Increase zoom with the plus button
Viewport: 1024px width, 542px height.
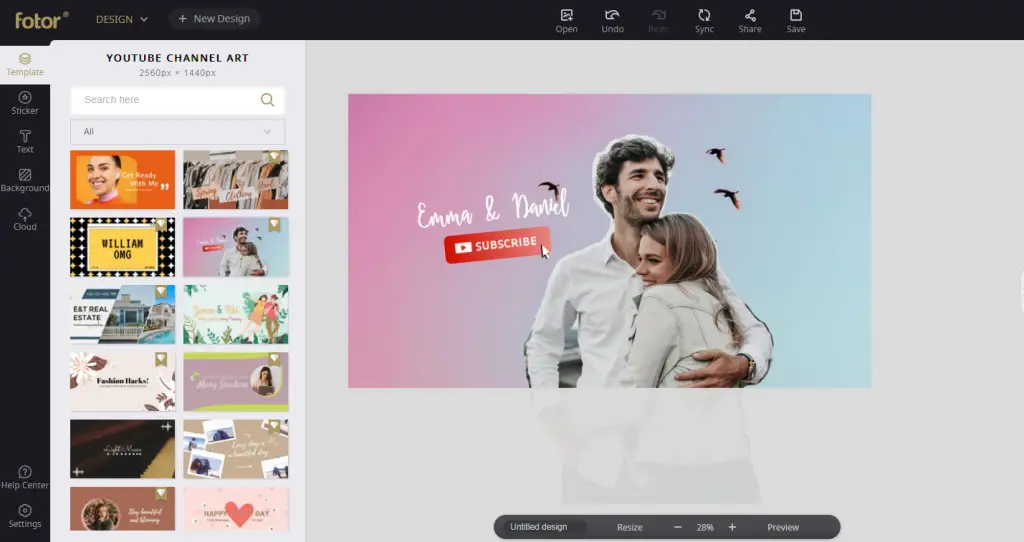pyautogui.click(x=732, y=527)
